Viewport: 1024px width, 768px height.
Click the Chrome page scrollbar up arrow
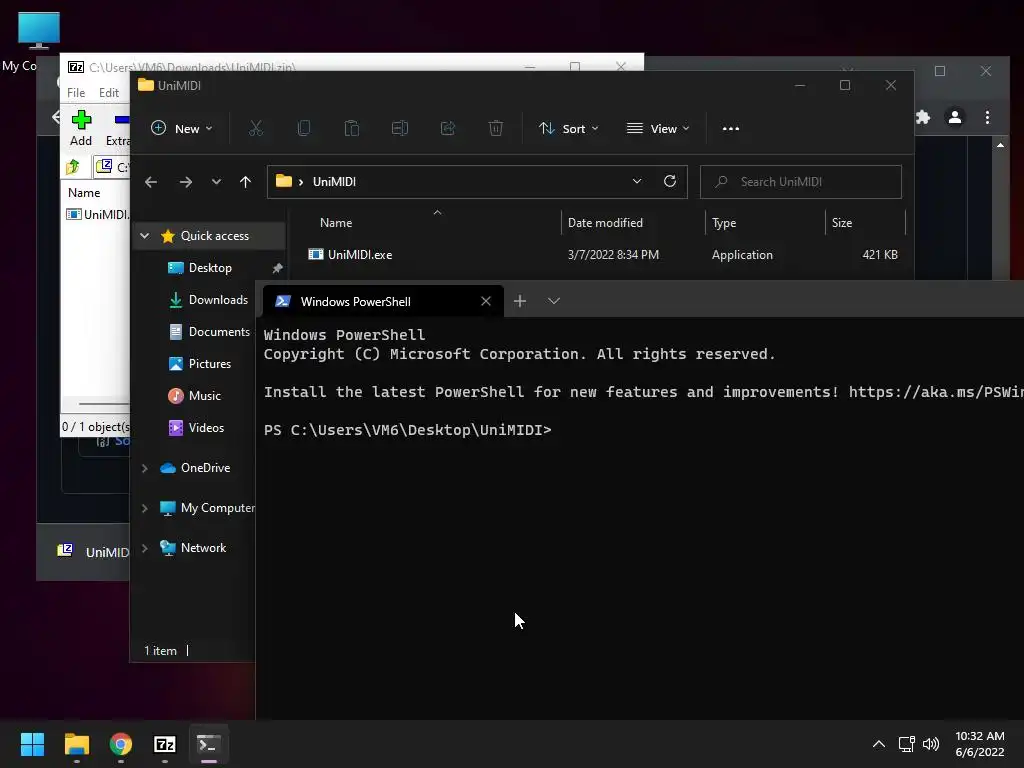point(1000,145)
